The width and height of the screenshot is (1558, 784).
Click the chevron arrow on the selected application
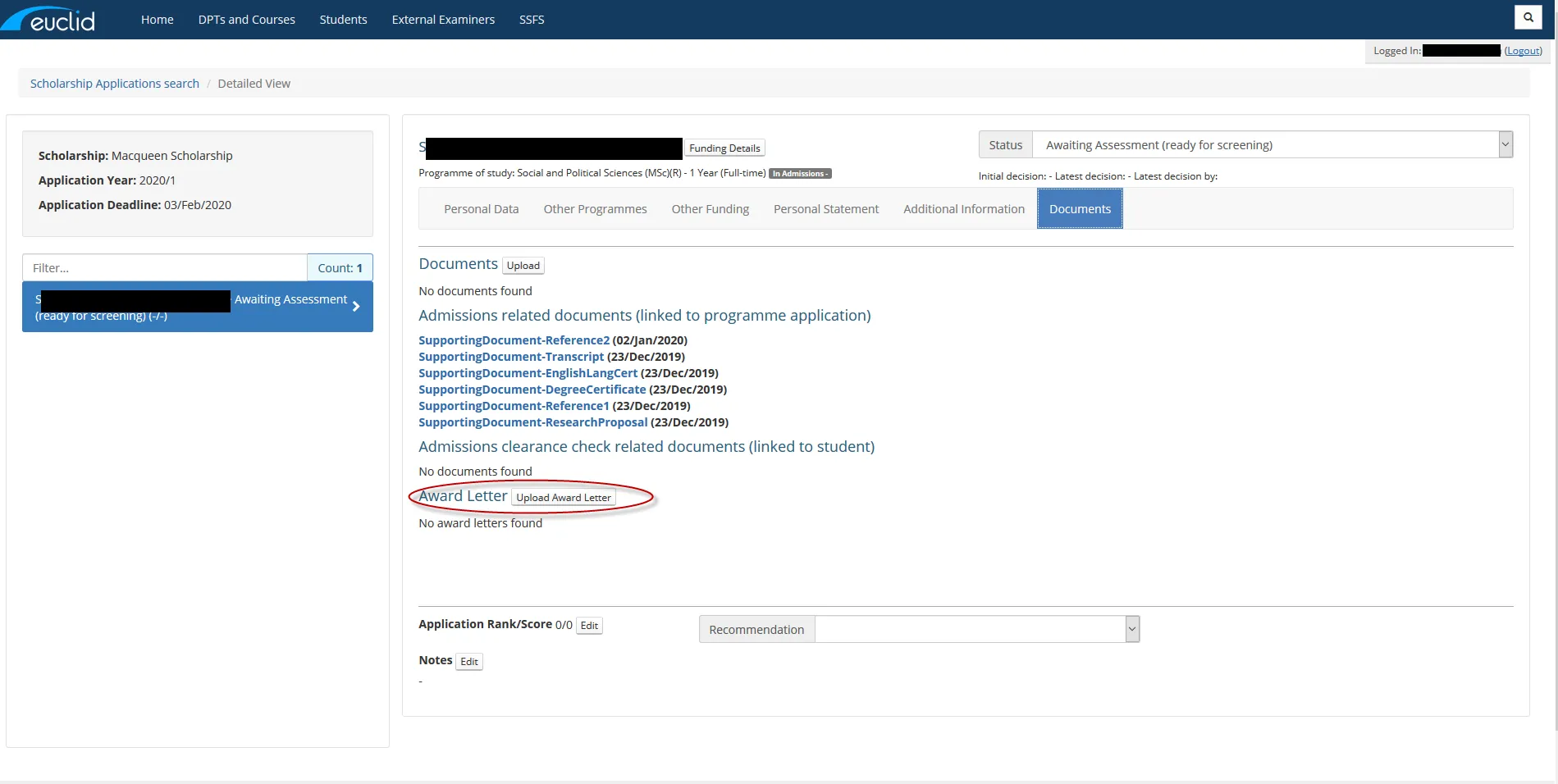click(355, 306)
